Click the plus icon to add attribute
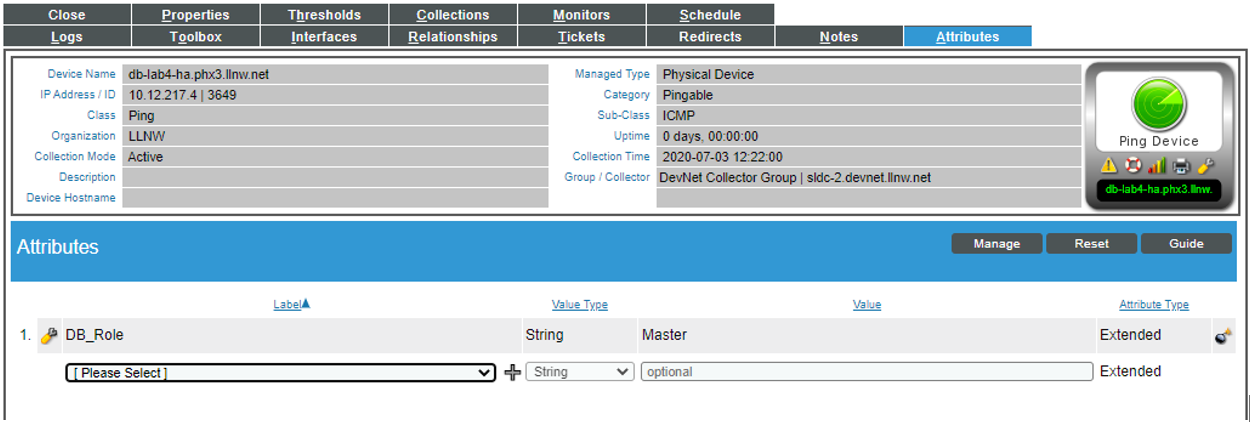 tap(512, 372)
